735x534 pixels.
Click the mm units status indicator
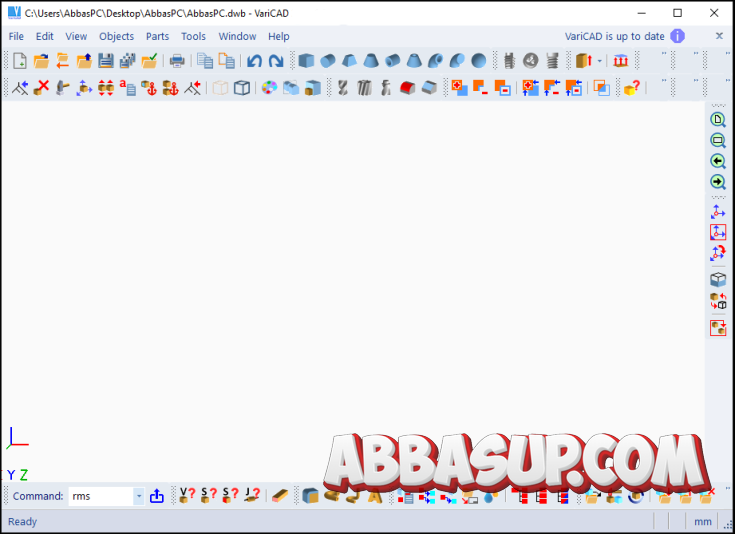click(703, 521)
